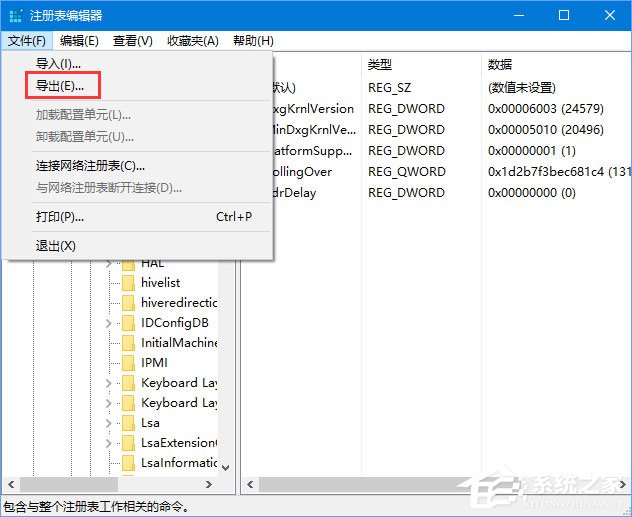This screenshot has height=517, width=632.
Task: Click the IPMI folder icon
Action: tap(129, 363)
